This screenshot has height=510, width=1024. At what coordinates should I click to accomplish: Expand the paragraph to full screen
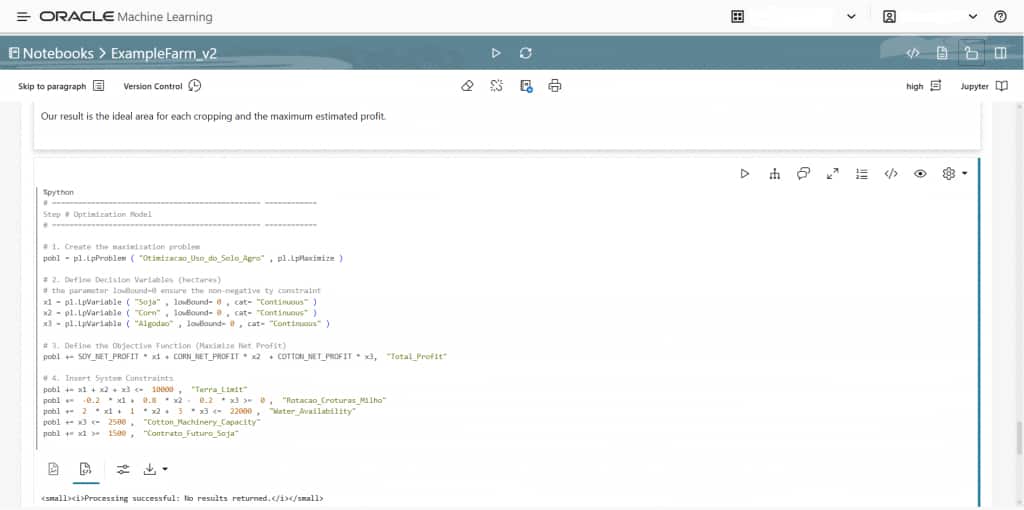click(833, 174)
